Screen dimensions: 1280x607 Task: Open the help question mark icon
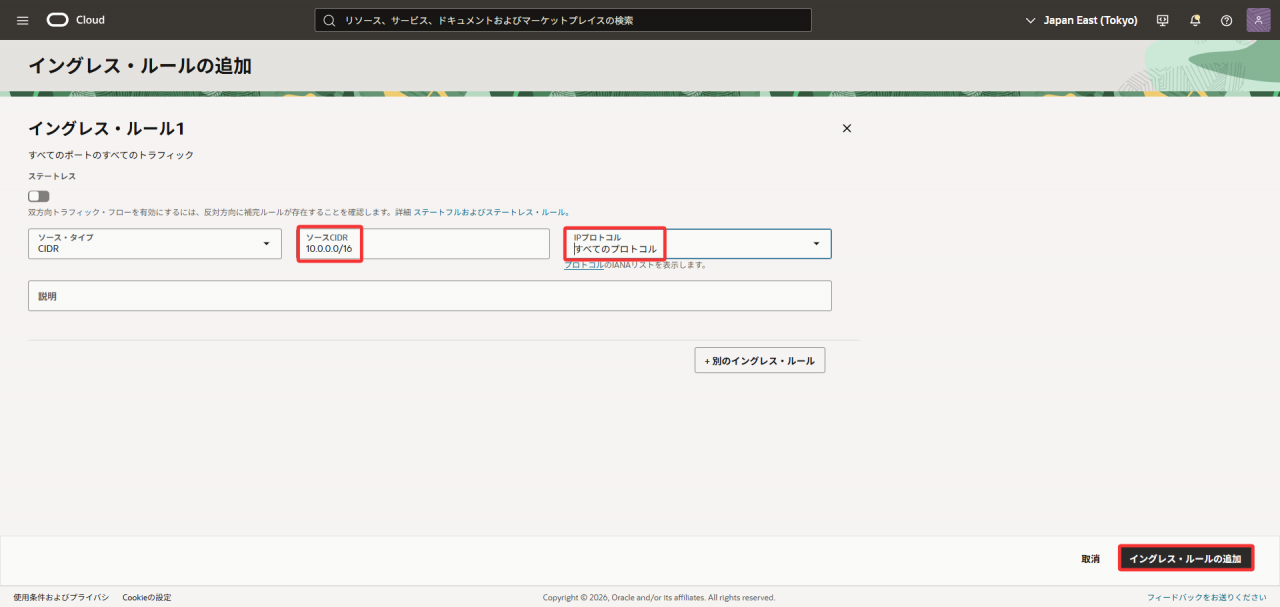1227,20
